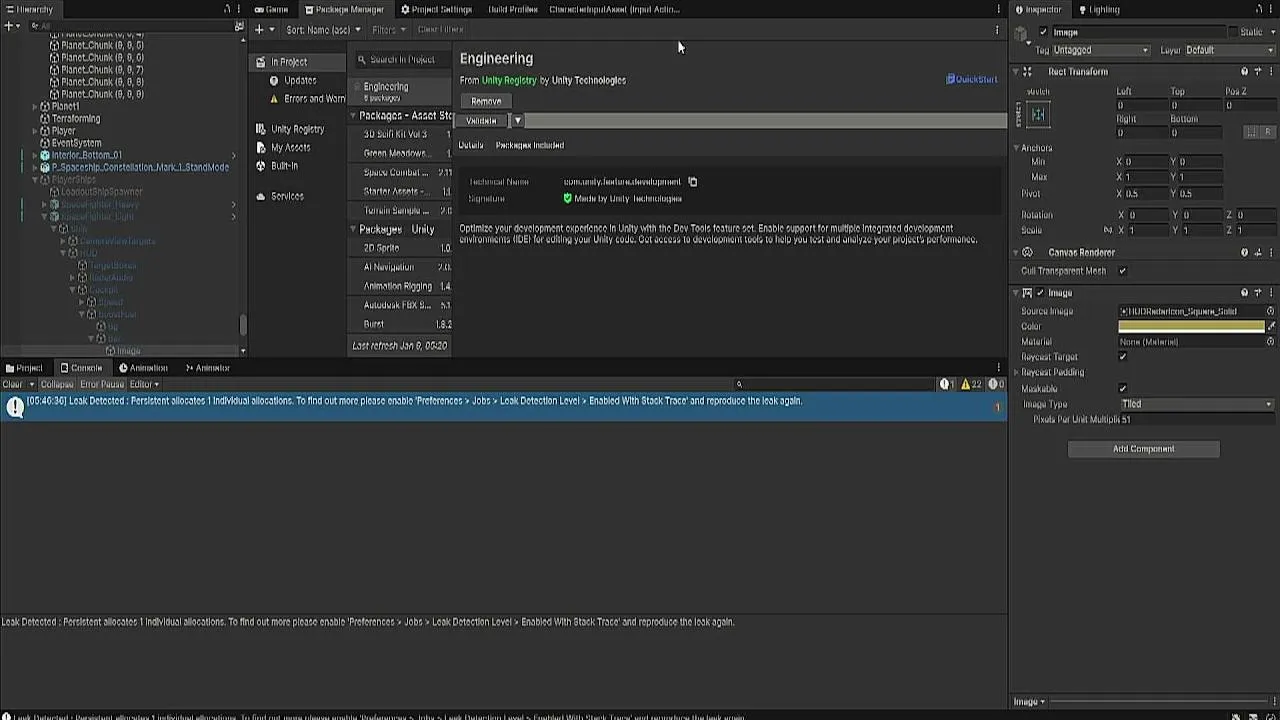This screenshot has height=720, width=1280.
Task: Toggle the Image component enabled checkbox
Action: [x=1041, y=293]
